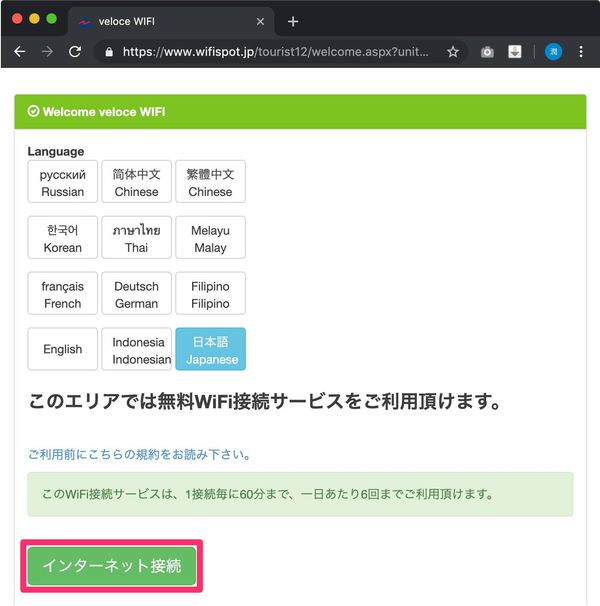
Task: Choose English language
Action: (63, 349)
